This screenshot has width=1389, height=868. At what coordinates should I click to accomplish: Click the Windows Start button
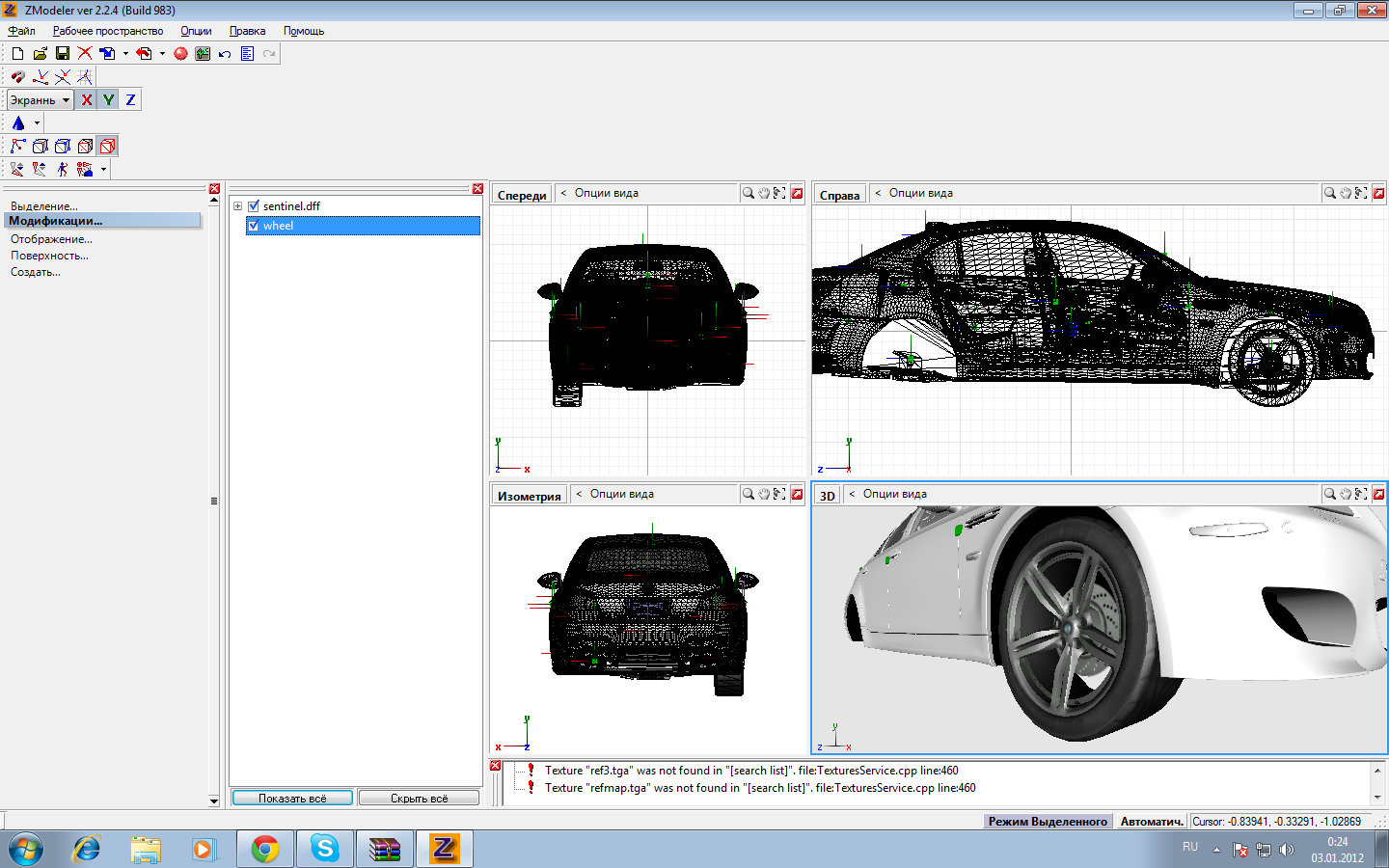pos(26,849)
